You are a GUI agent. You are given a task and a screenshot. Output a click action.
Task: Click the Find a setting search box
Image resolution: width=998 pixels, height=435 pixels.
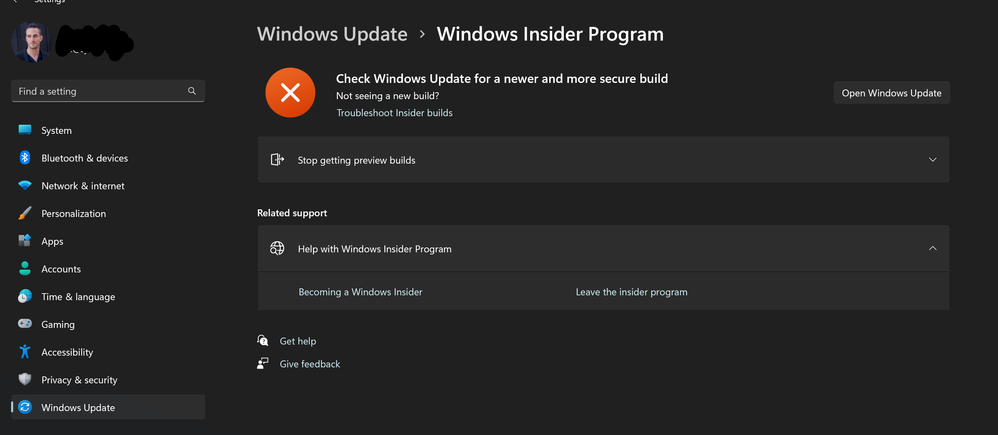point(100,91)
